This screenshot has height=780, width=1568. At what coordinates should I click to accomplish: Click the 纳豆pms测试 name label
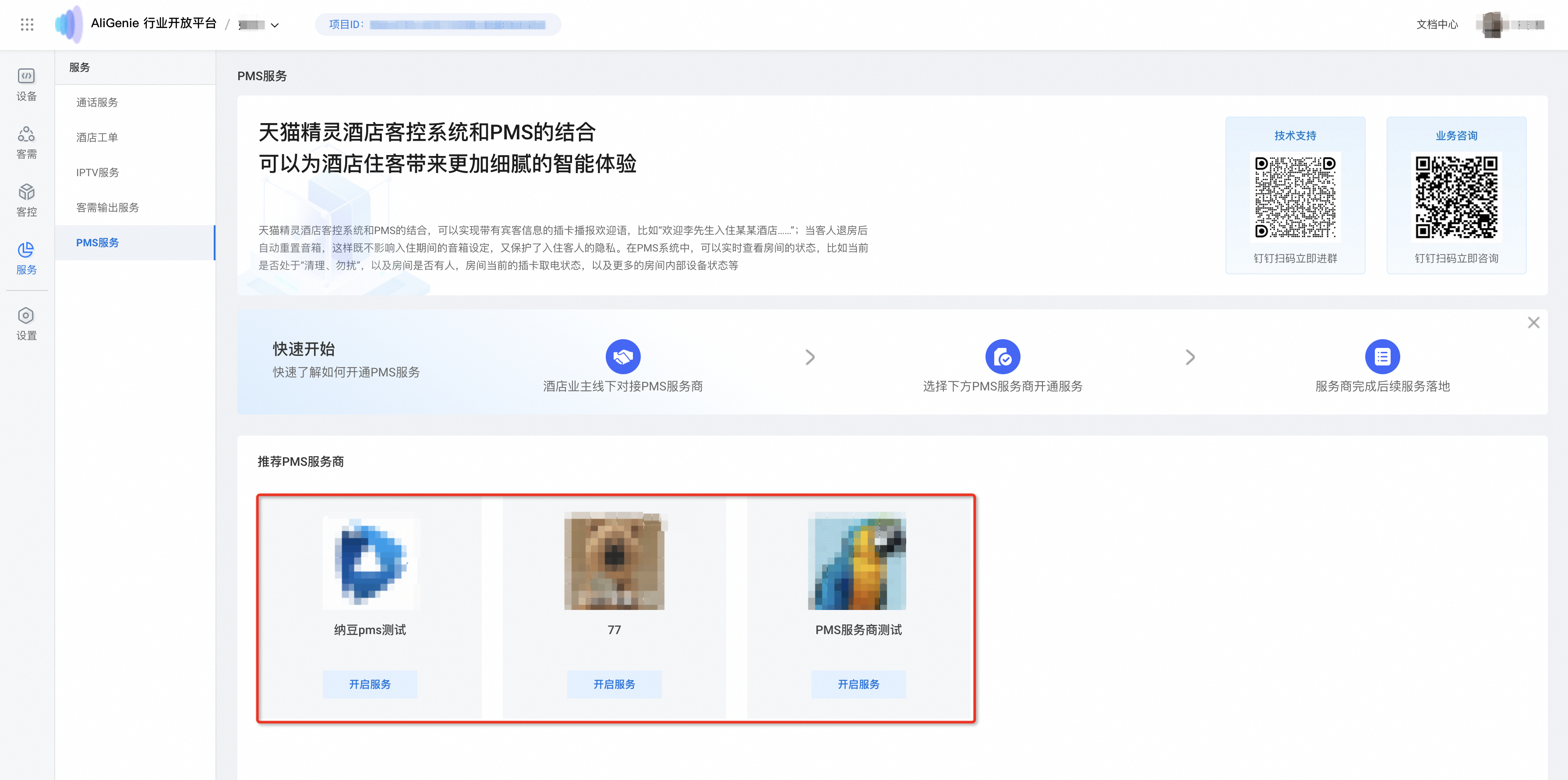[370, 630]
